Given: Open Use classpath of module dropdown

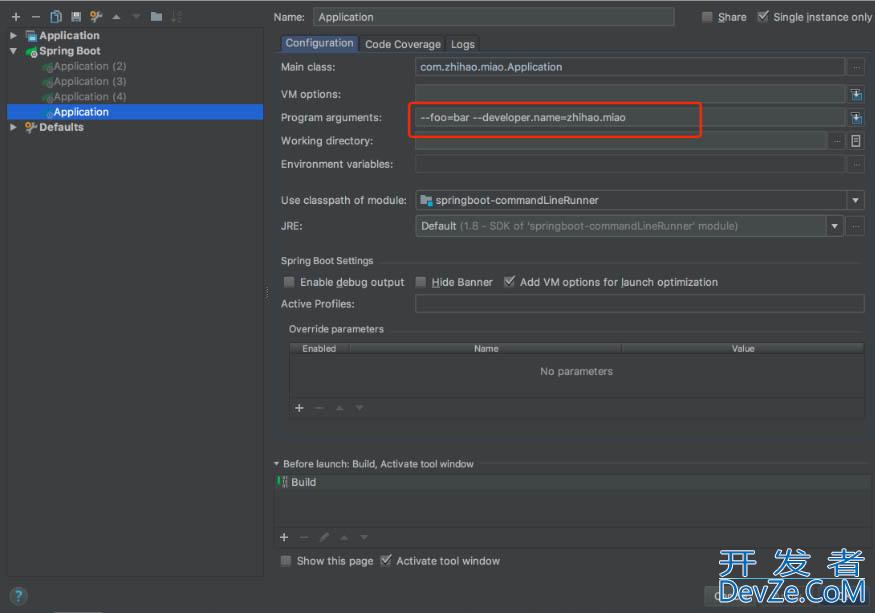Looking at the screenshot, I should 855,200.
